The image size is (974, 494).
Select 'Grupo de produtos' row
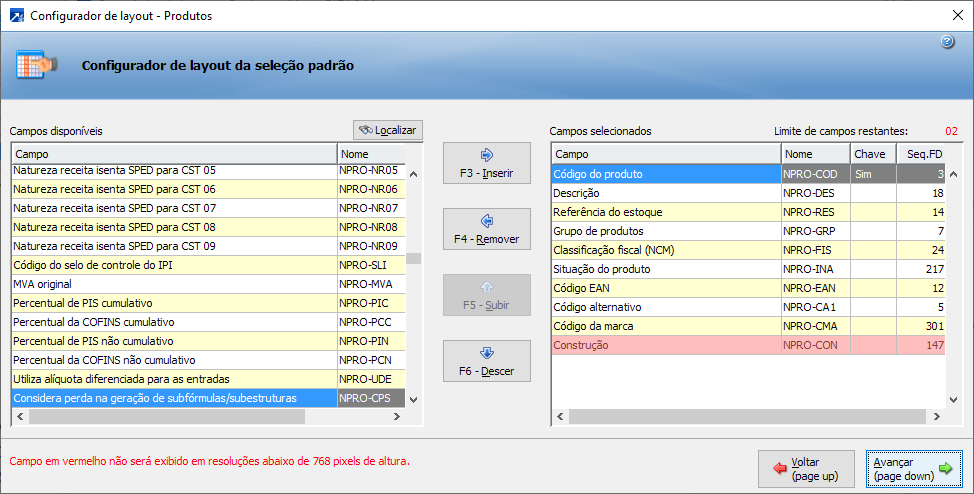pos(749,231)
